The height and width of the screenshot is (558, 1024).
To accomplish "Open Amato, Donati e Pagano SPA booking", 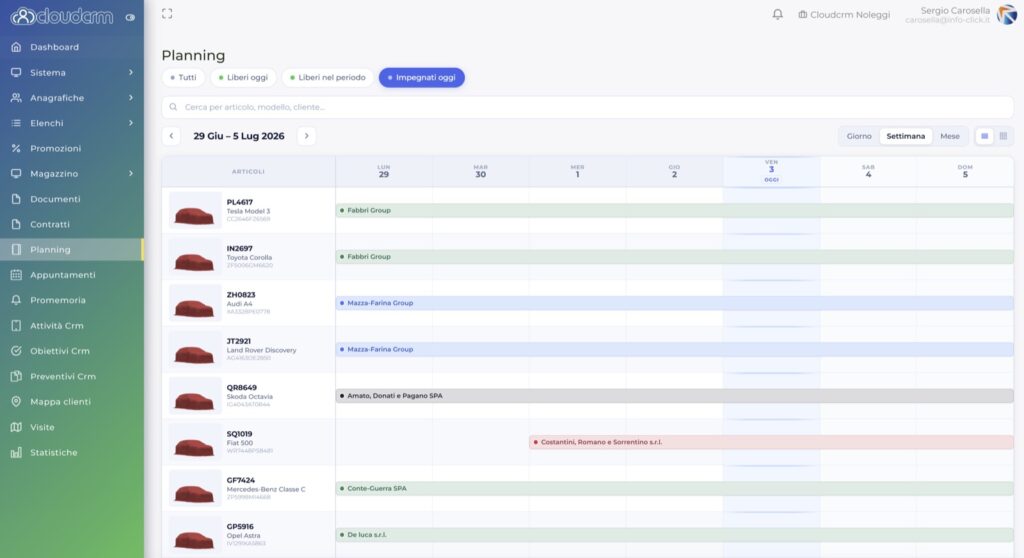I will tap(675, 396).
